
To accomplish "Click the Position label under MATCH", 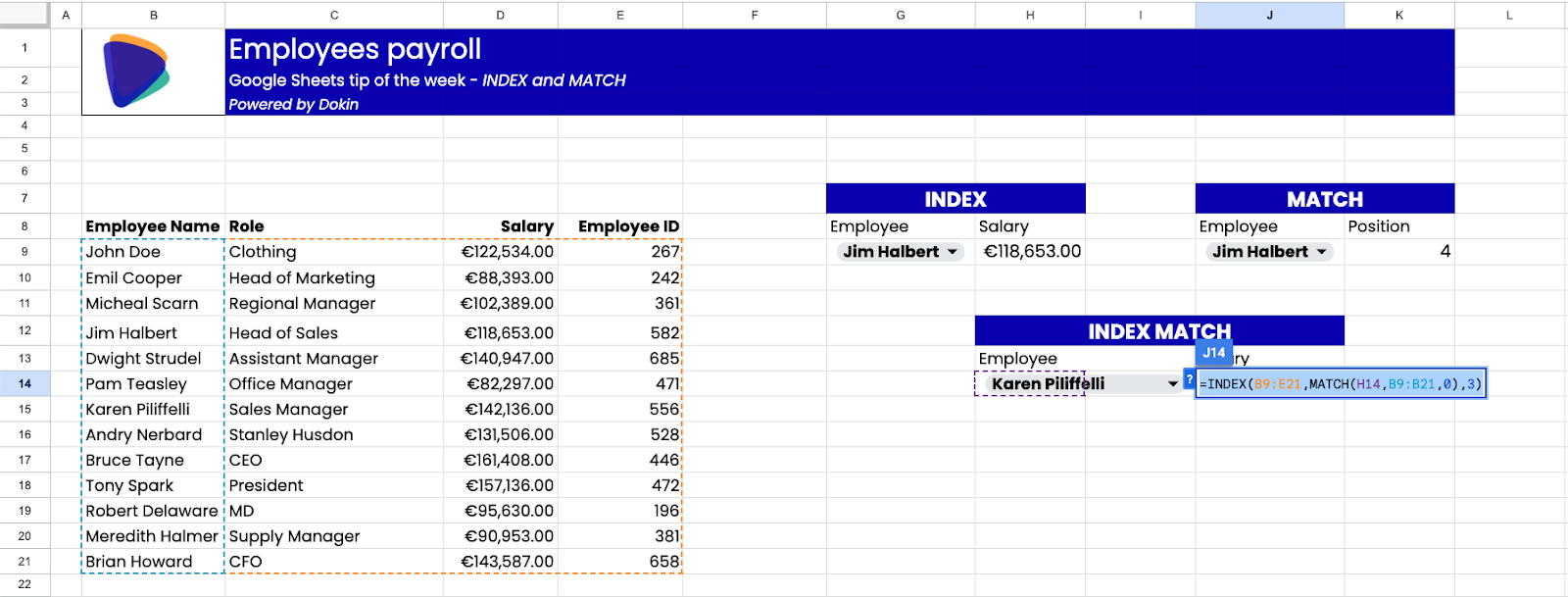I will 1379,226.
